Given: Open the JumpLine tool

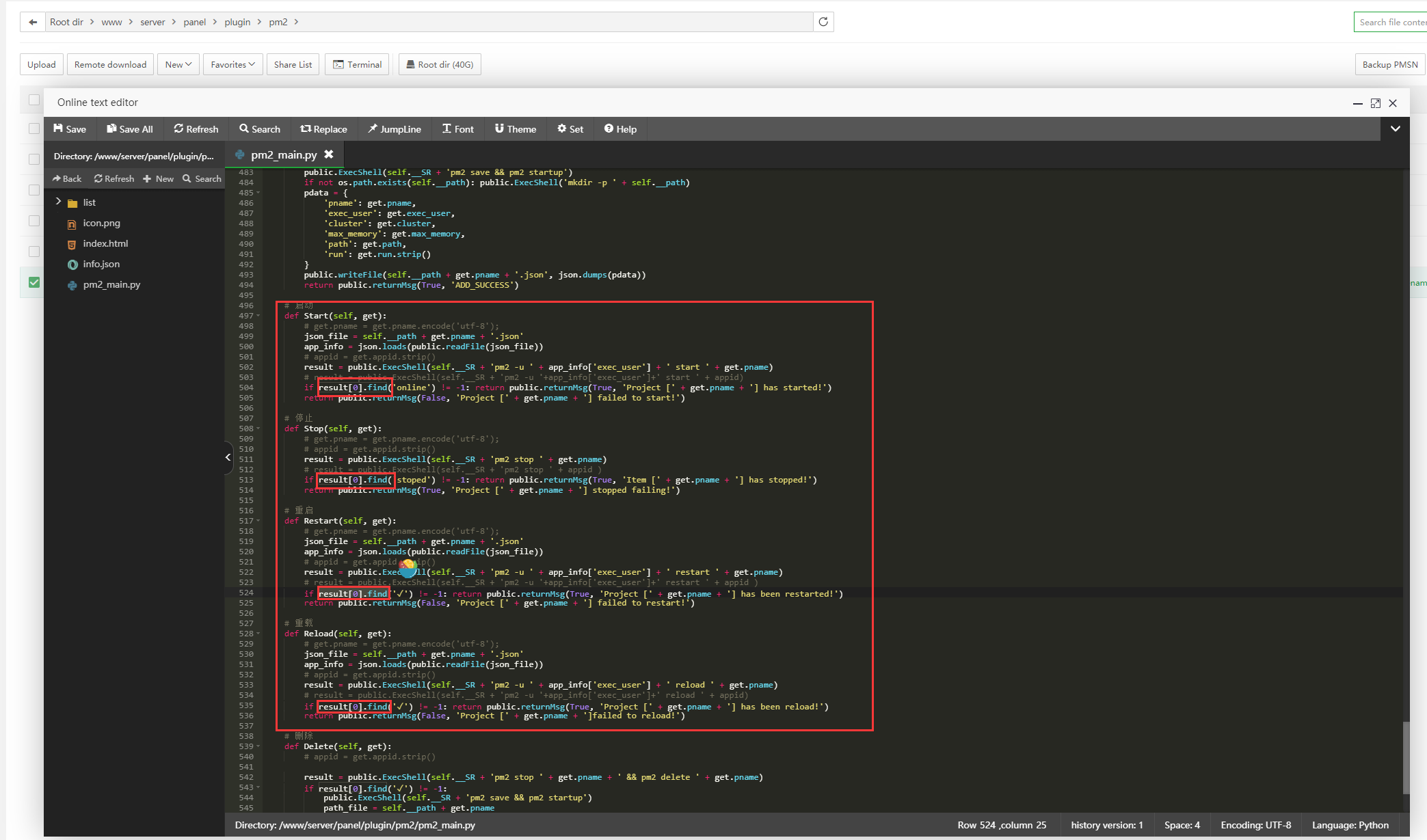Looking at the screenshot, I should (394, 128).
